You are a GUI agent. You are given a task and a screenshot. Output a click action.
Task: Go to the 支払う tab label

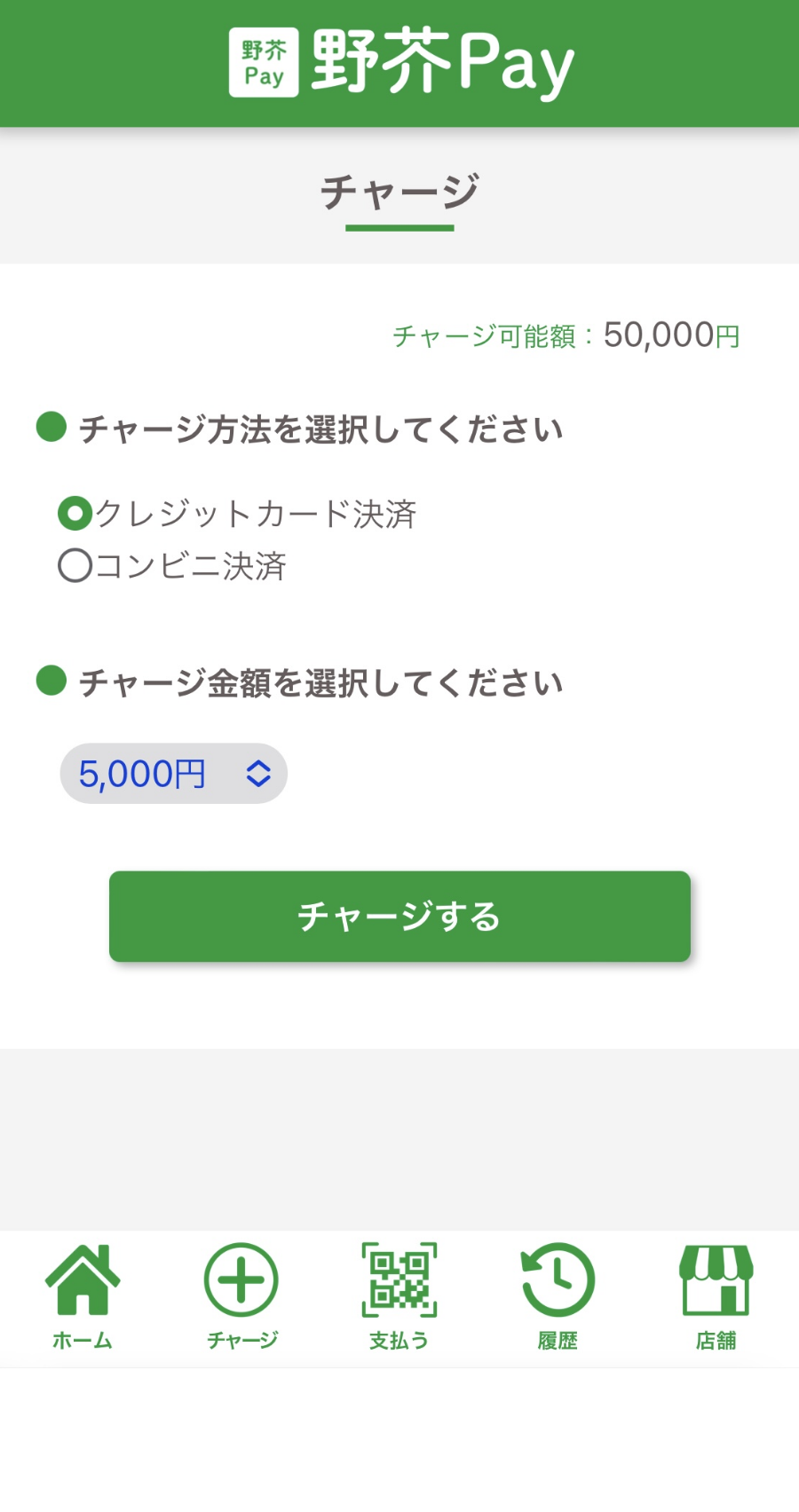click(399, 1340)
